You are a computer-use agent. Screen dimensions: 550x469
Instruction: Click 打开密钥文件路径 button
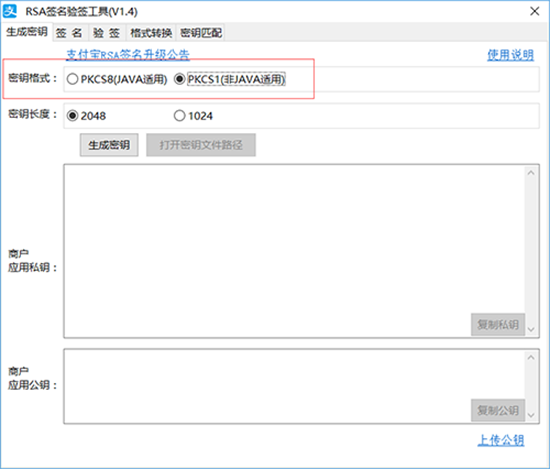tap(201, 145)
